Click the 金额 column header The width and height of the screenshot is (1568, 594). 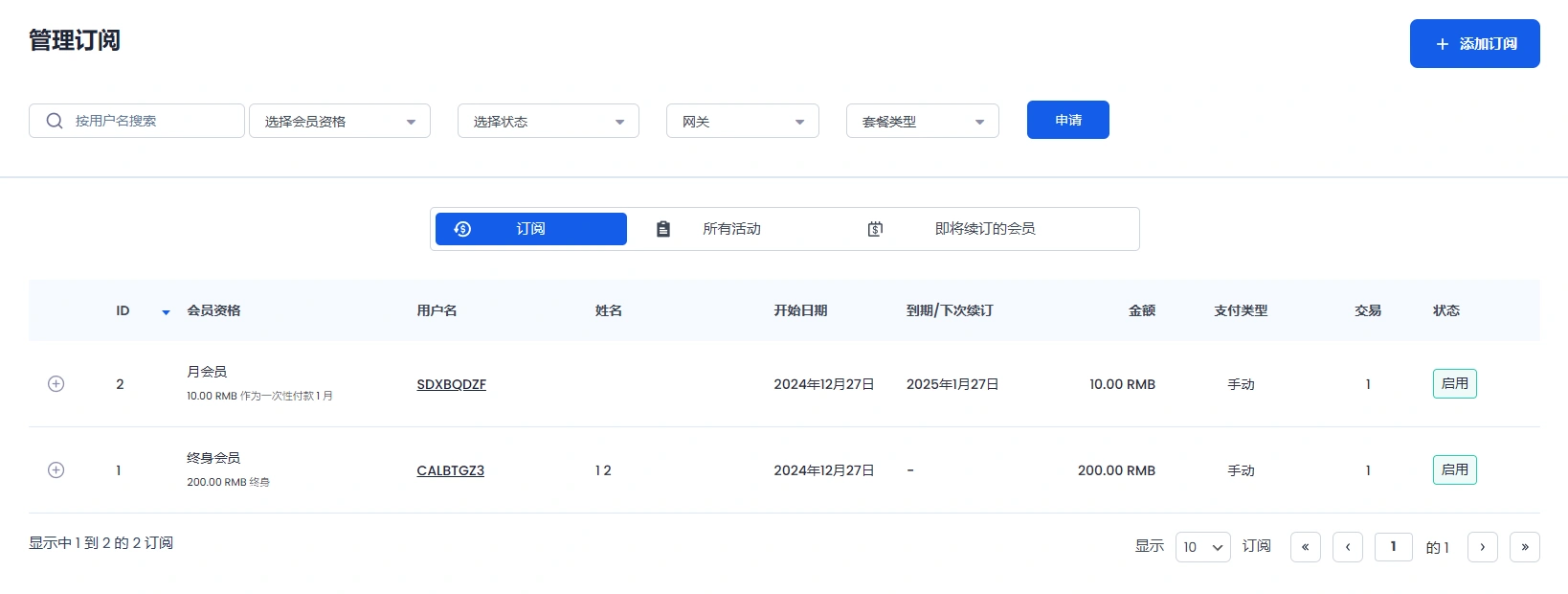tap(1142, 310)
